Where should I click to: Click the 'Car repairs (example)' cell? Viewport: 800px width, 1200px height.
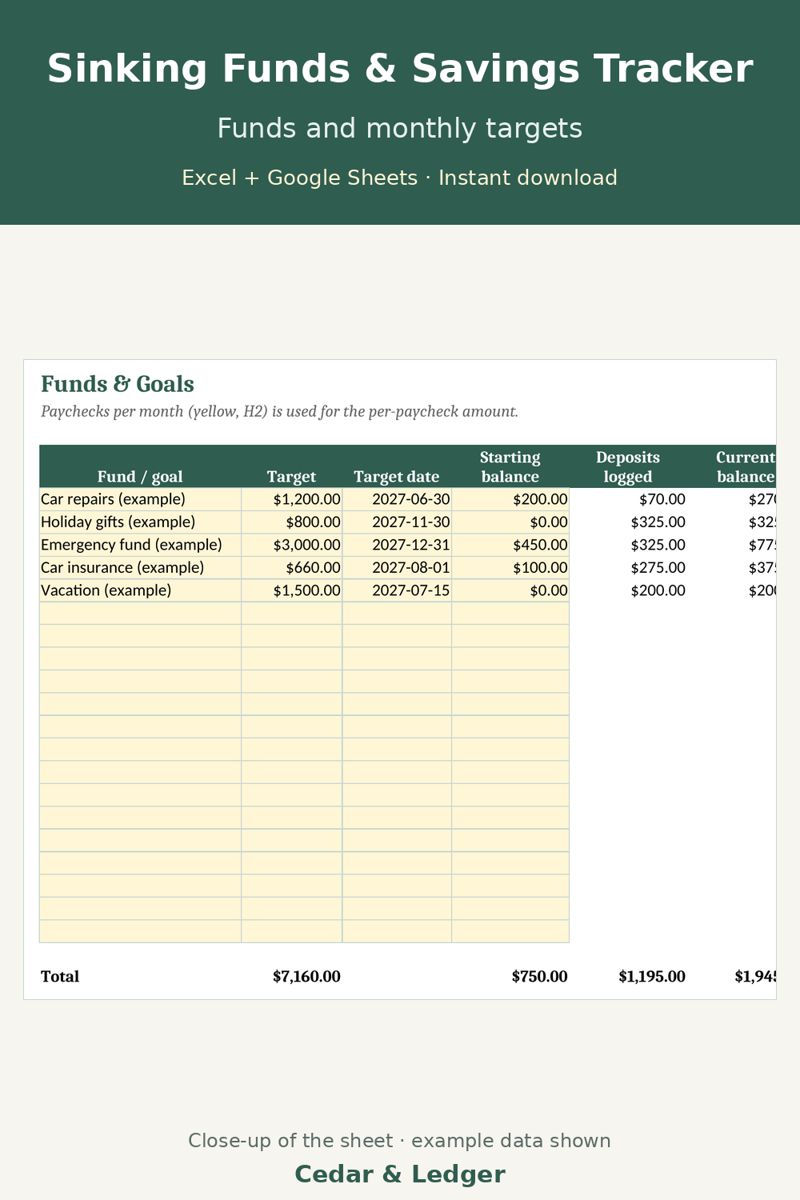pos(140,499)
